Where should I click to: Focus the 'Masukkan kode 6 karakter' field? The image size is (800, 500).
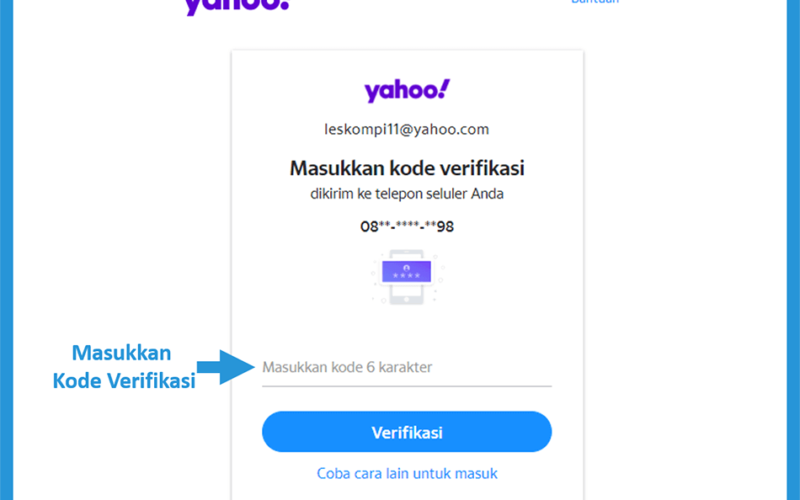pyautogui.click(x=407, y=367)
